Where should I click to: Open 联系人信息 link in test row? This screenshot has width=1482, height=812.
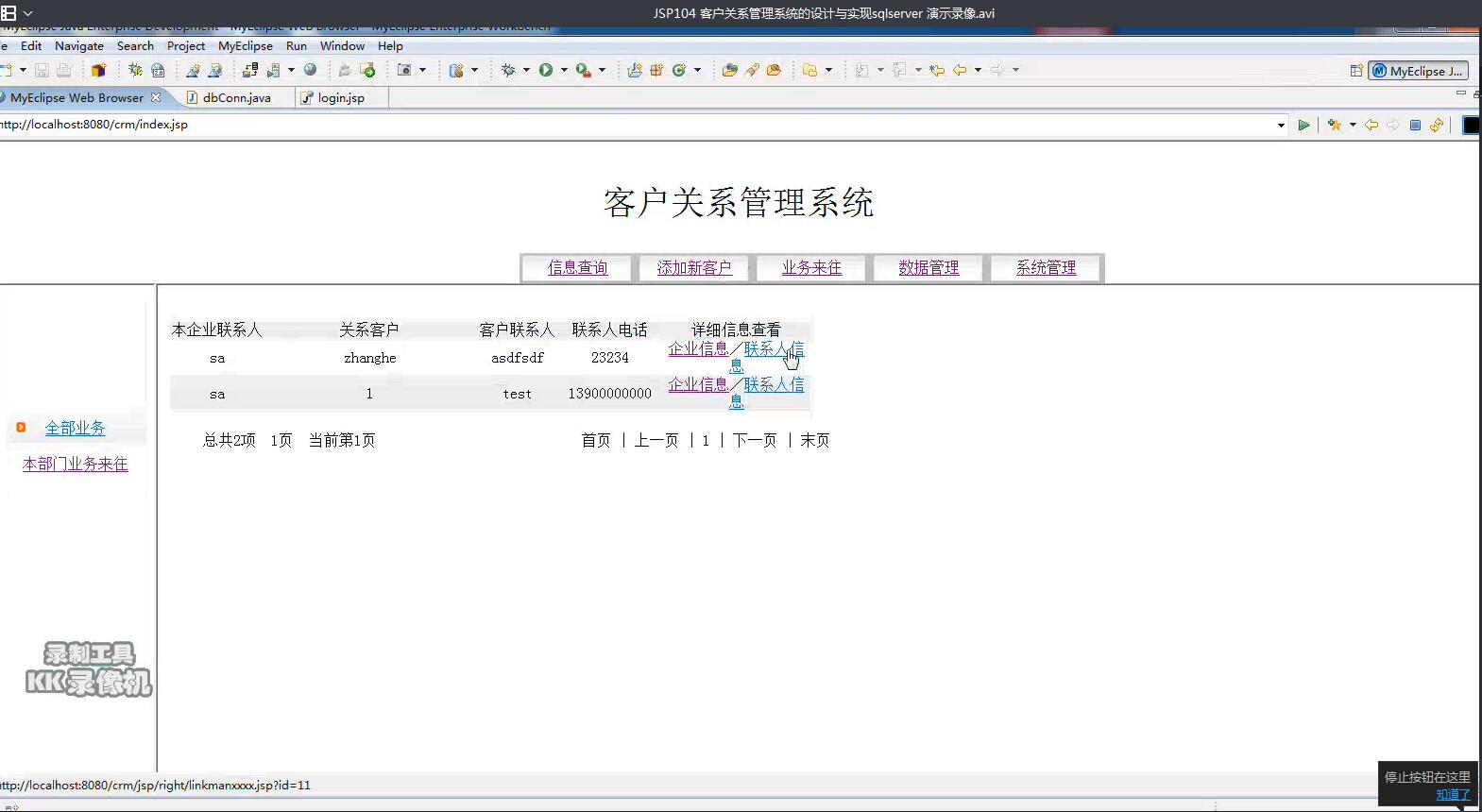(773, 384)
